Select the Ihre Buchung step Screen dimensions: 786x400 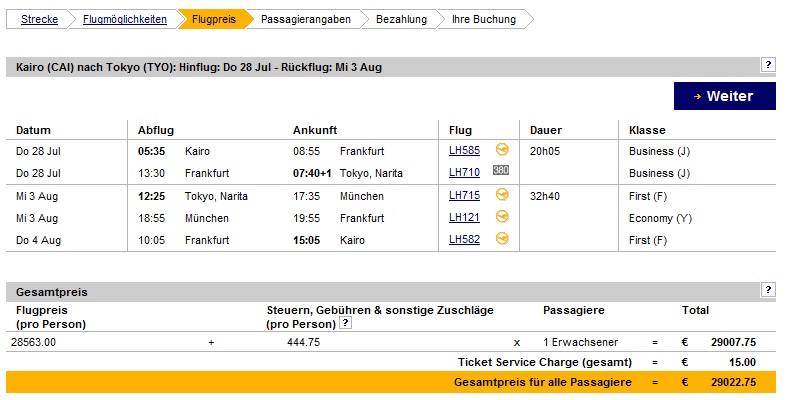(484, 20)
